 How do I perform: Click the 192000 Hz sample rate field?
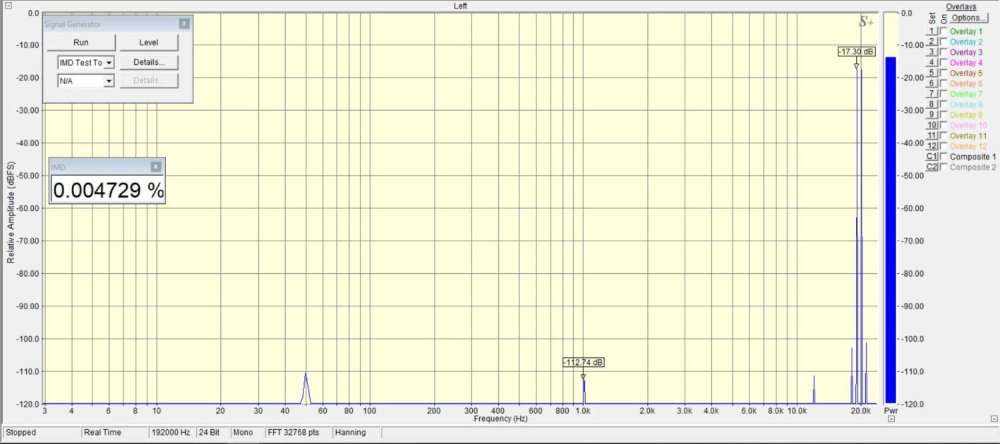point(164,433)
